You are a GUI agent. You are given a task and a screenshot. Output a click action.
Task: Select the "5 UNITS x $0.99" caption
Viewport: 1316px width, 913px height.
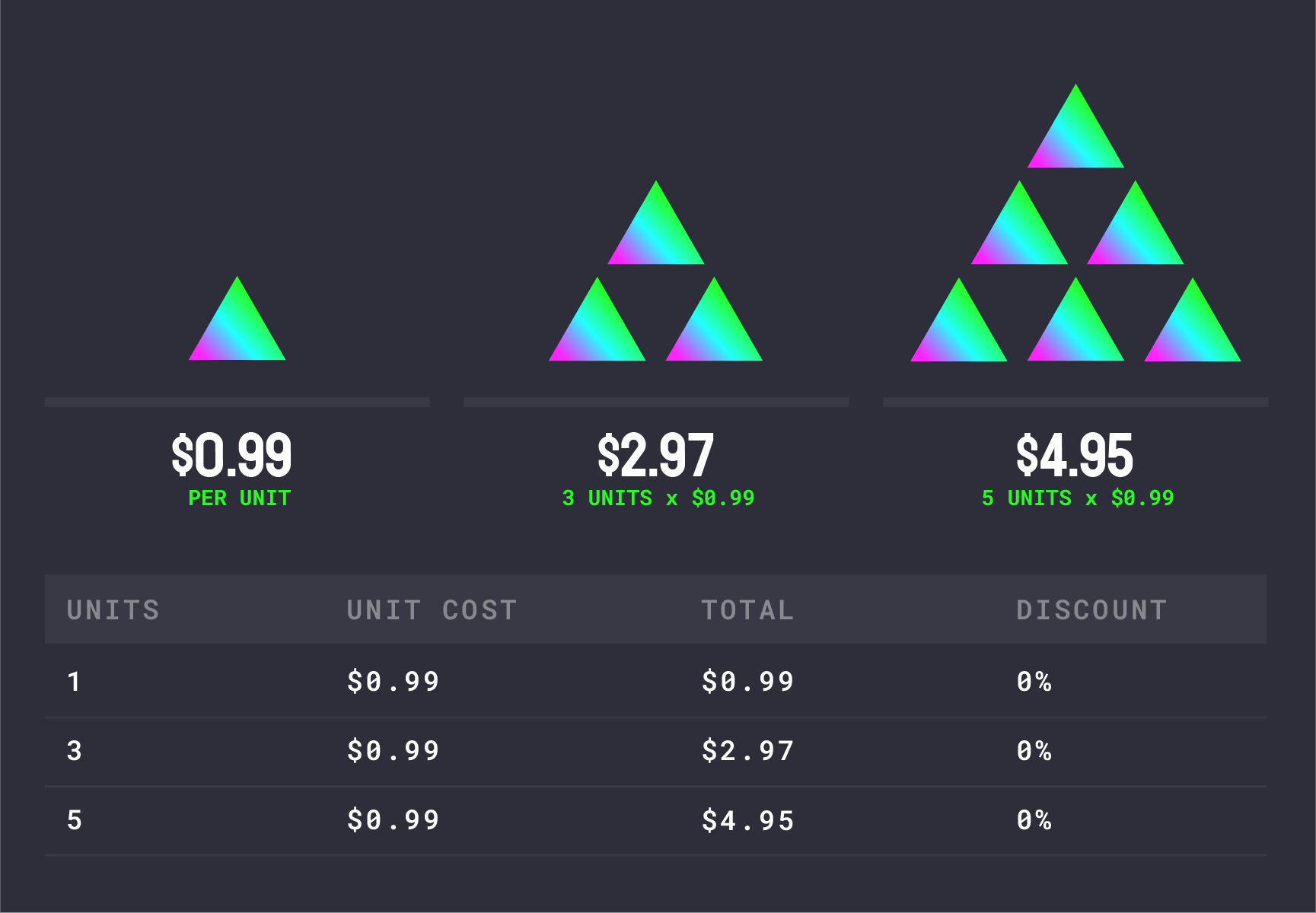point(1078,498)
